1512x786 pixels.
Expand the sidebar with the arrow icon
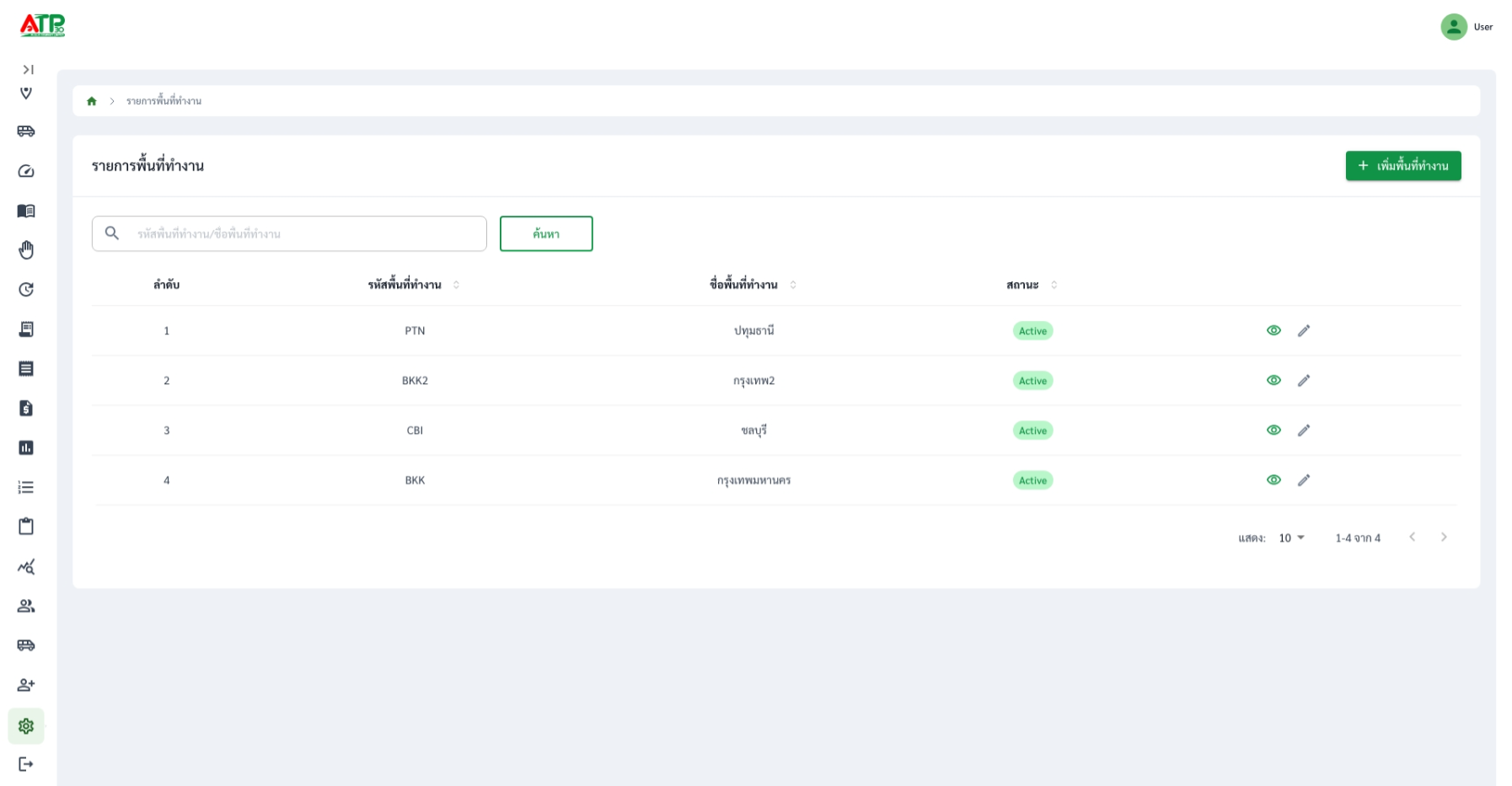28,70
